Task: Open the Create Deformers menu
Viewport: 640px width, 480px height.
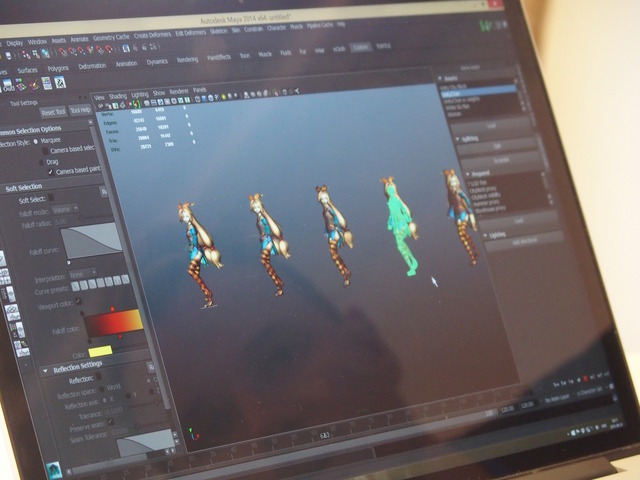Action: (152, 35)
